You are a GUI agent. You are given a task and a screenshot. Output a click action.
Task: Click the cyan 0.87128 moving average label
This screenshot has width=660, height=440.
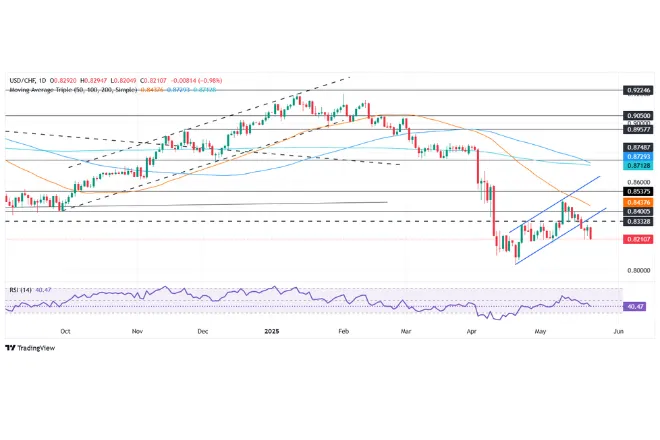638,166
